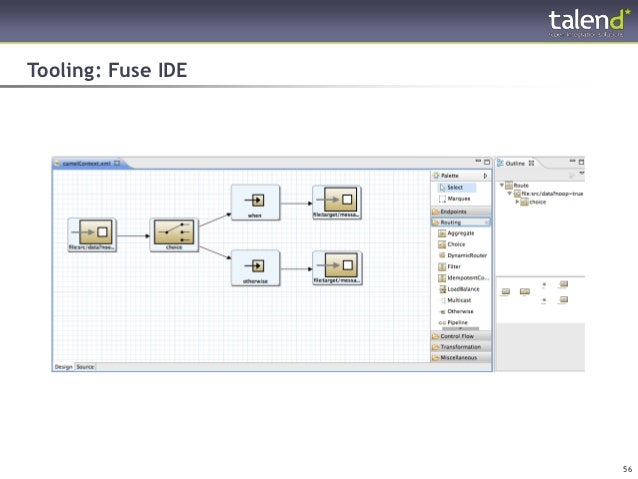The width and height of the screenshot is (638, 479).
Task: Pick the Marquee tool in Palette
Action: (454, 199)
